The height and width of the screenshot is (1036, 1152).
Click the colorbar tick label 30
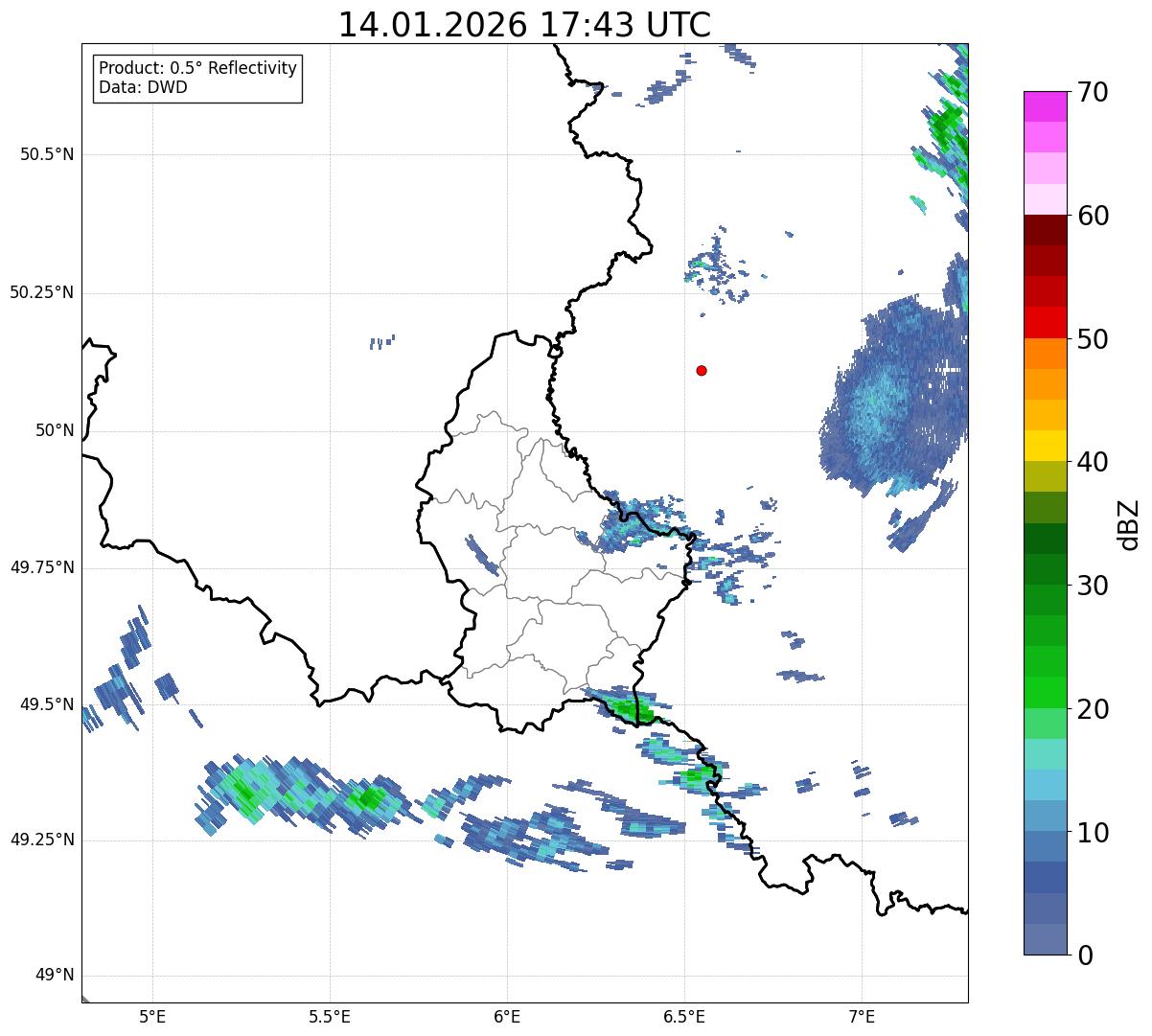[1093, 586]
